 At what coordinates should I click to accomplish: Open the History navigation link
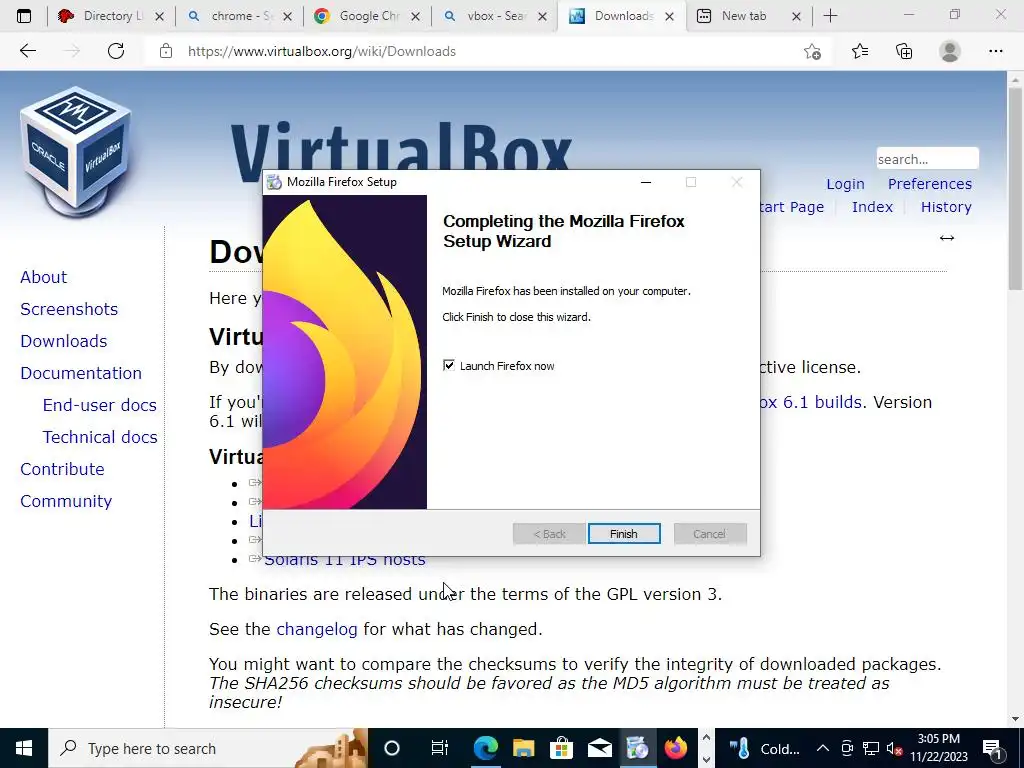click(946, 207)
